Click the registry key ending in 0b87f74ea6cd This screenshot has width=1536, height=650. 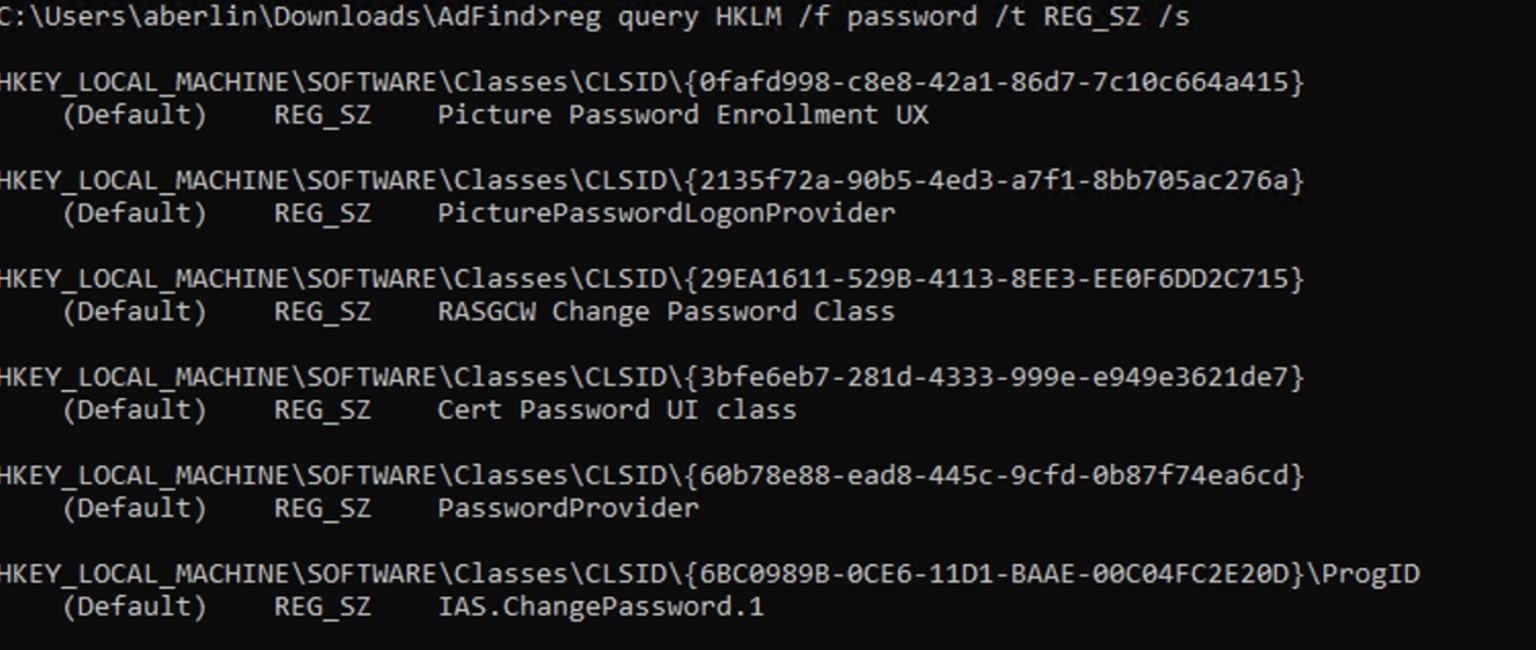650,475
